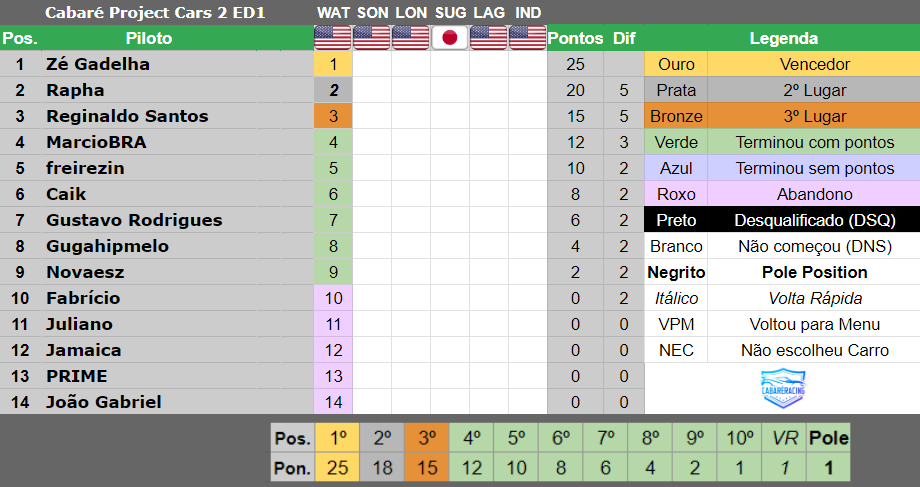
Task: Click the gold Ouro legend swatch
Action: [676, 64]
